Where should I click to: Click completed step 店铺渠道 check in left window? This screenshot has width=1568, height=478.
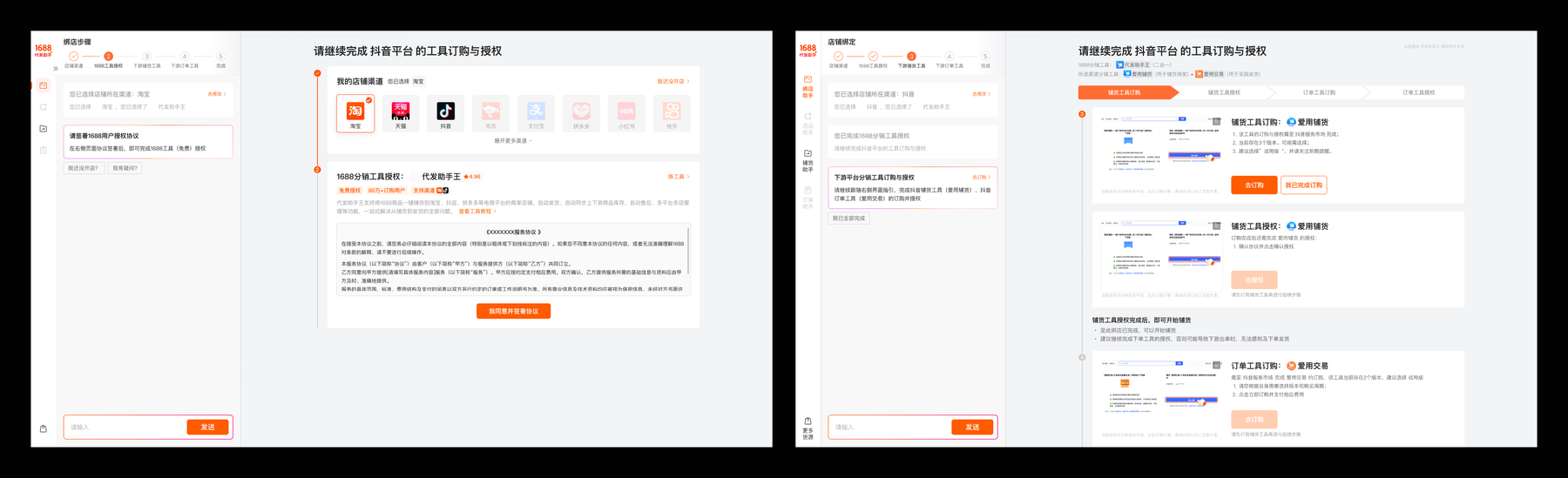point(73,57)
